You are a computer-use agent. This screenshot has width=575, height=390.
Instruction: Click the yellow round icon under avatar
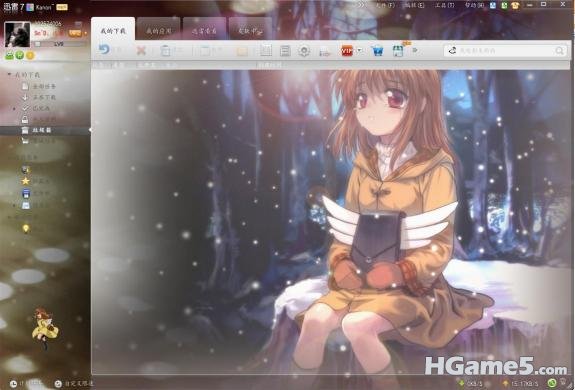pyautogui.click(x=30, y=55)
